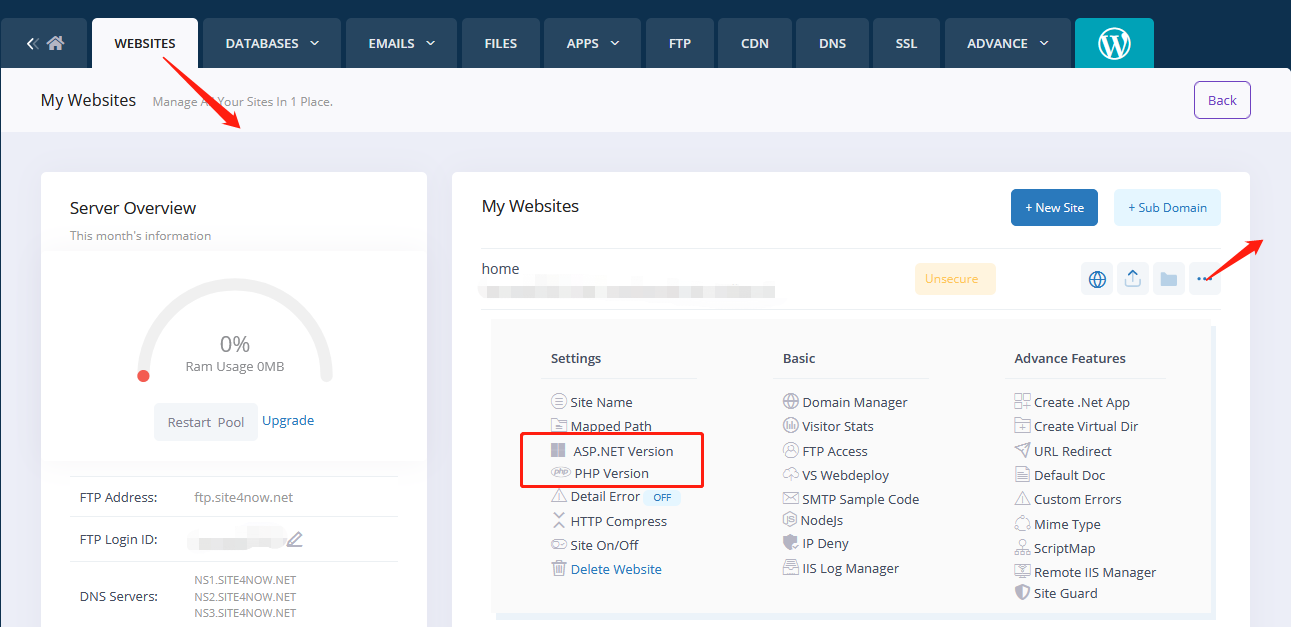Click the New Site button
This screenshot has width=1291, height=627.
[x=1053, y=208]
